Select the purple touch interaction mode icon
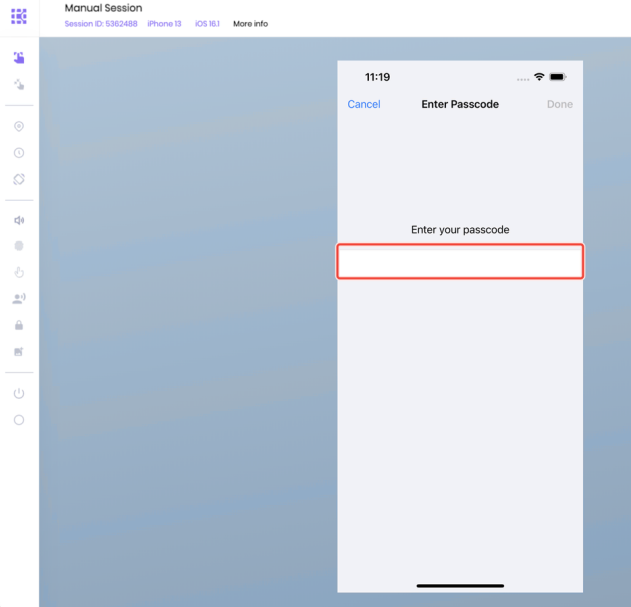The image size is (631, 607). click(x=19, y=58)
